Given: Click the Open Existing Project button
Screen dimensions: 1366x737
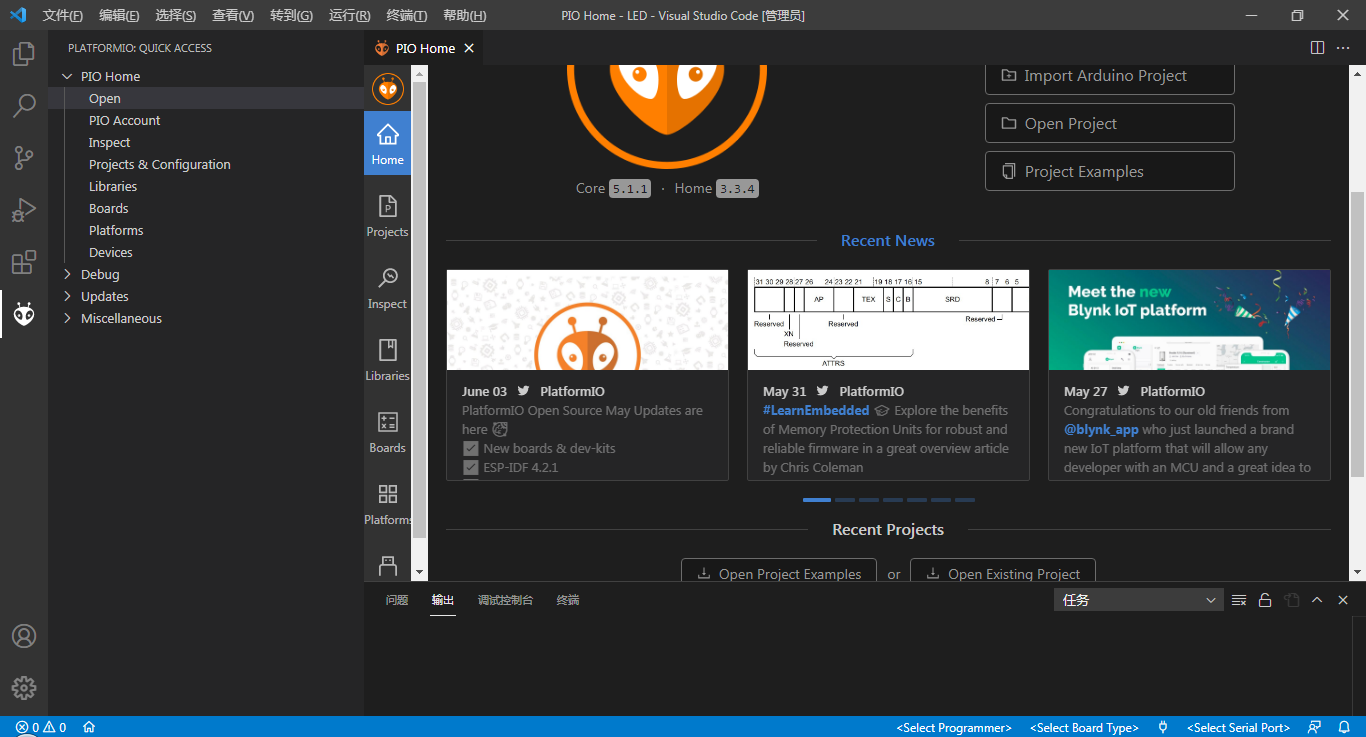Looking at the screenshot, I should point(1003,572).
